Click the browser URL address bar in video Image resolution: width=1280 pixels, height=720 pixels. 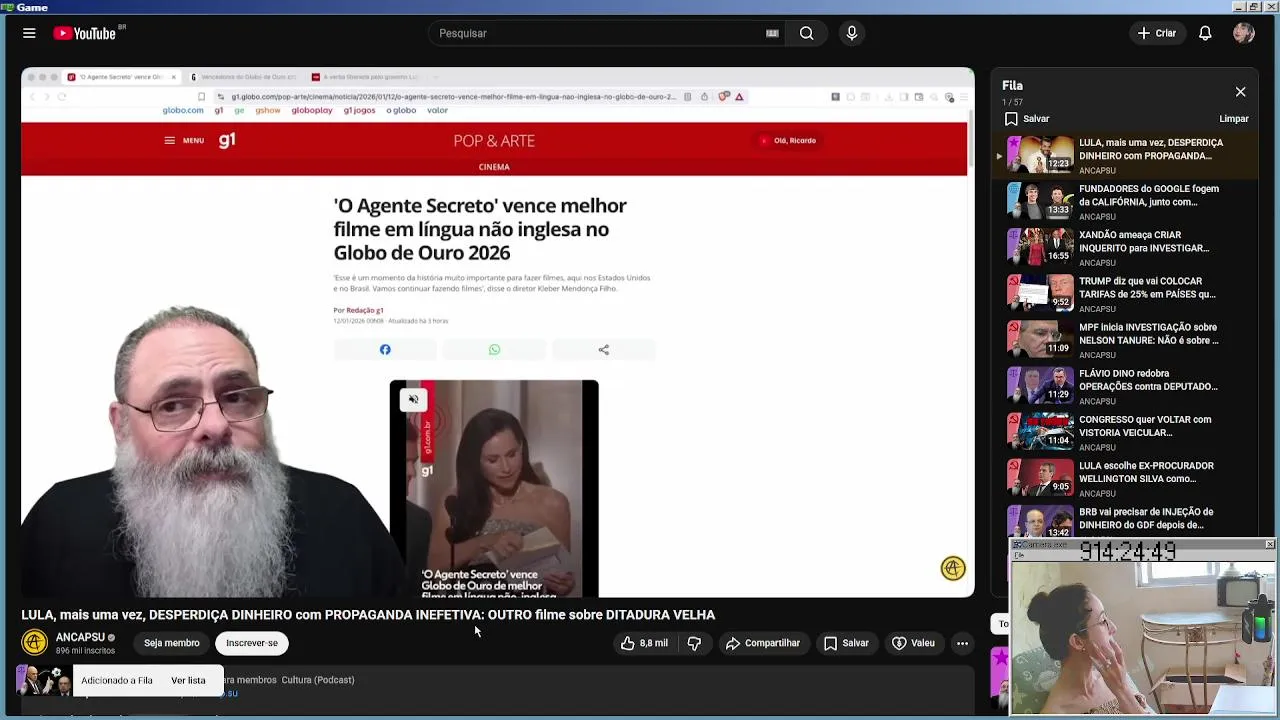pos(452,97)
